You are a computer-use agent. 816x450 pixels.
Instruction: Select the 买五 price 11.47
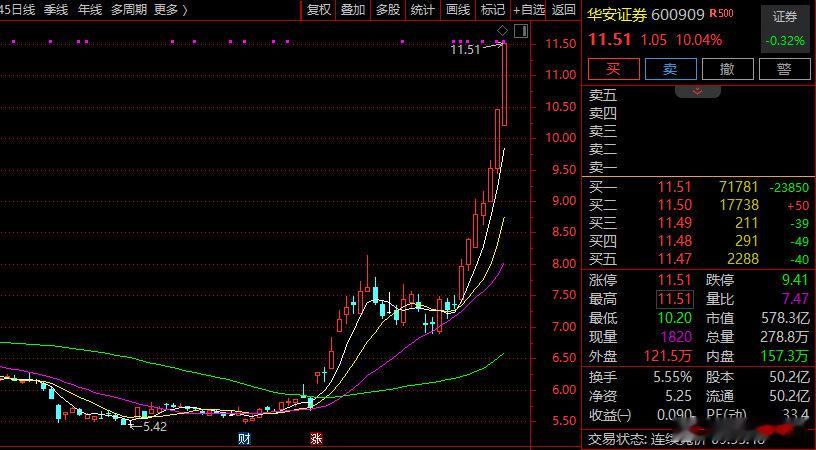click(x=675, y=259)
